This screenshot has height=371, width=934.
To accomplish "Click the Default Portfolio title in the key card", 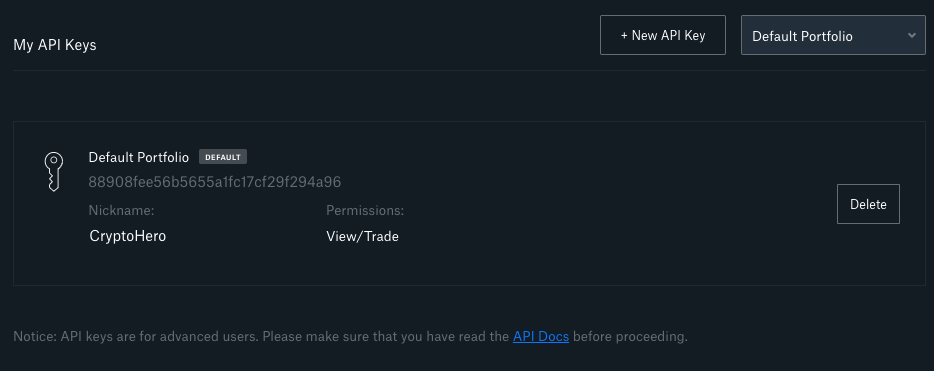I will pos(138,157).
